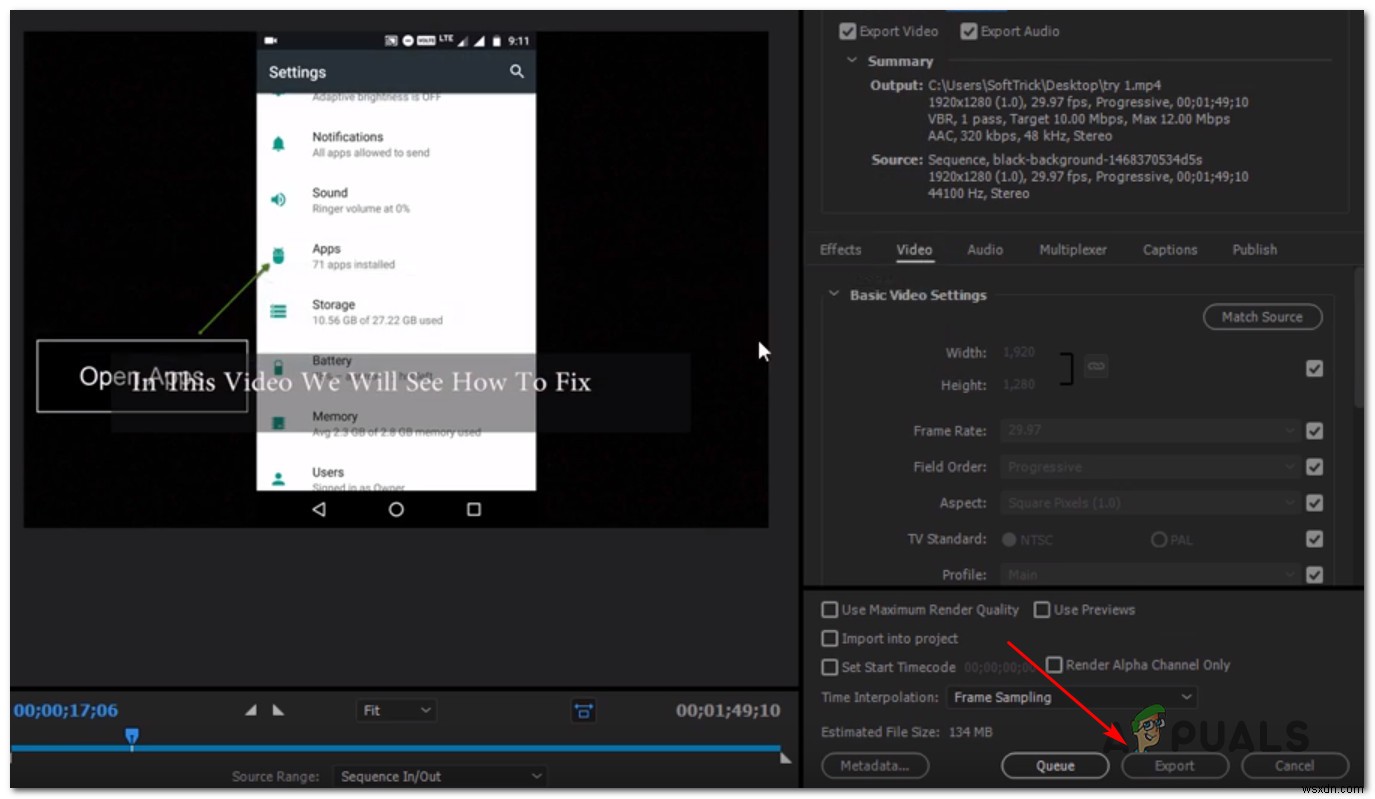This screenshot has width=1375, height=799.
Task: Enable Use Maximum Render Quality
Action: (x=830, y=609)
